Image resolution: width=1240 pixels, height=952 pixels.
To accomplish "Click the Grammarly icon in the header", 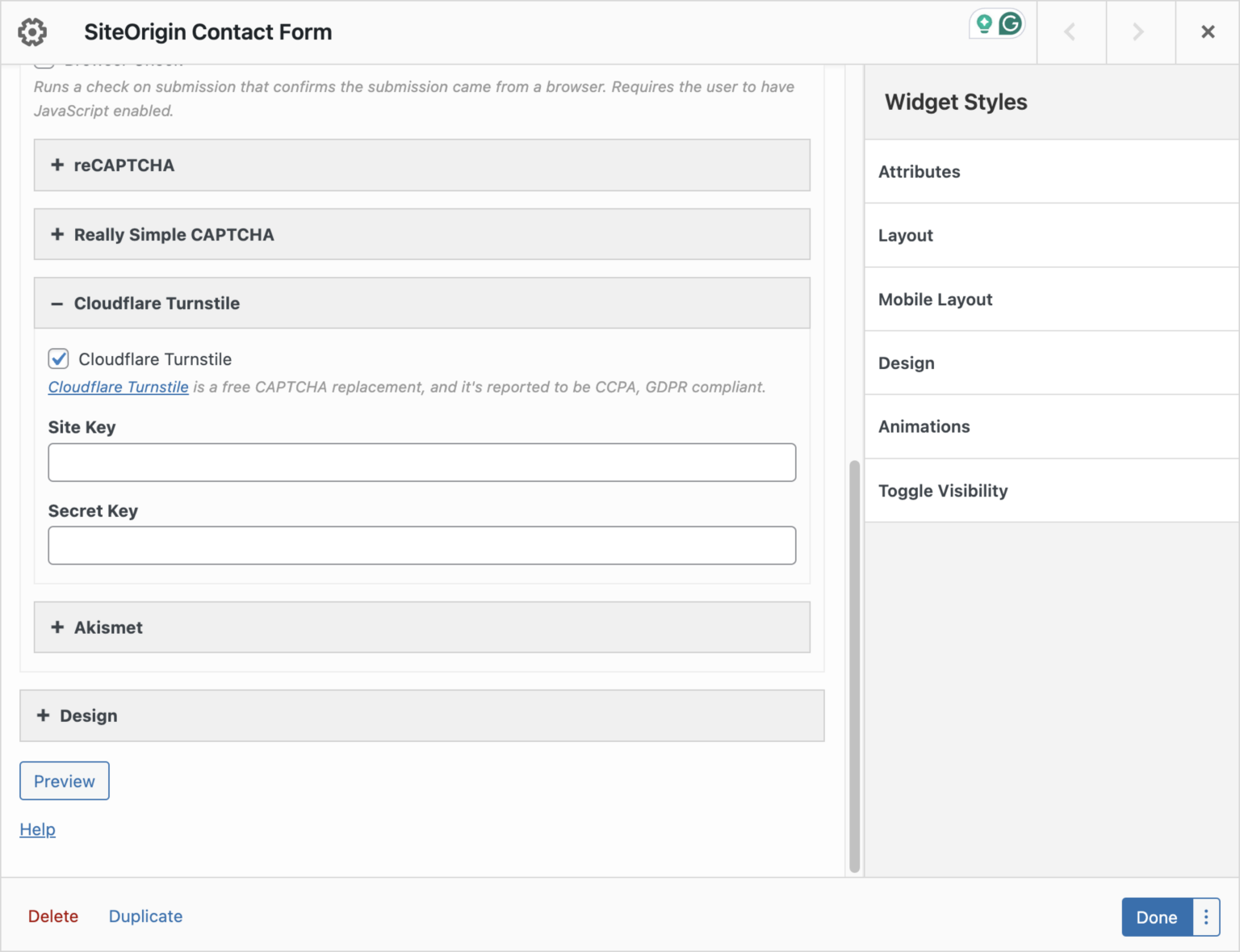I will 1012,24.
